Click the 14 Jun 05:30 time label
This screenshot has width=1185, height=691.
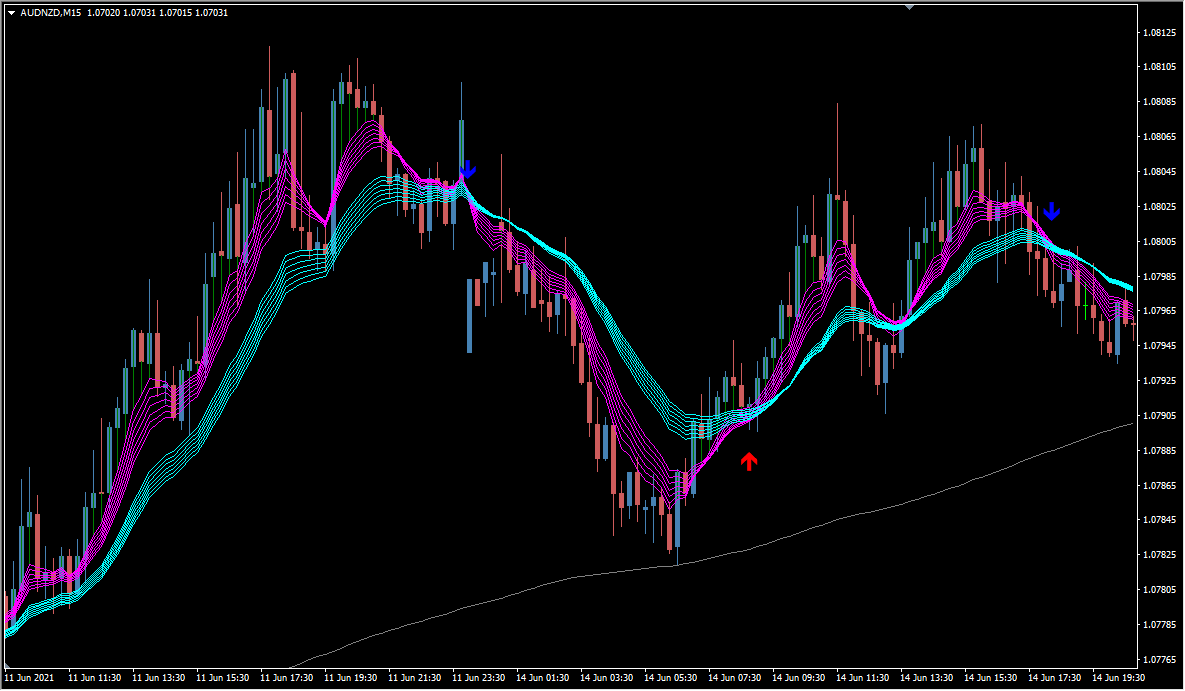tap(670, 678)
